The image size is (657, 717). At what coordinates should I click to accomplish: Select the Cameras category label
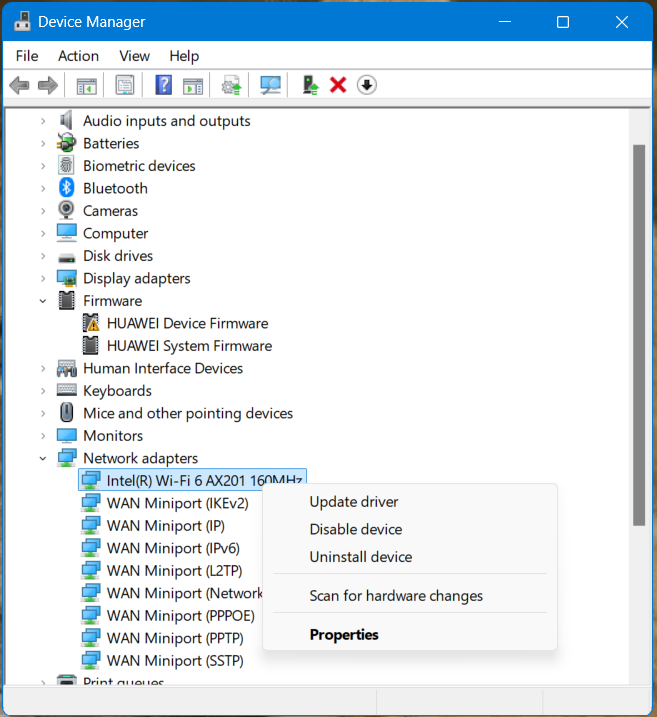pos(110,211)
